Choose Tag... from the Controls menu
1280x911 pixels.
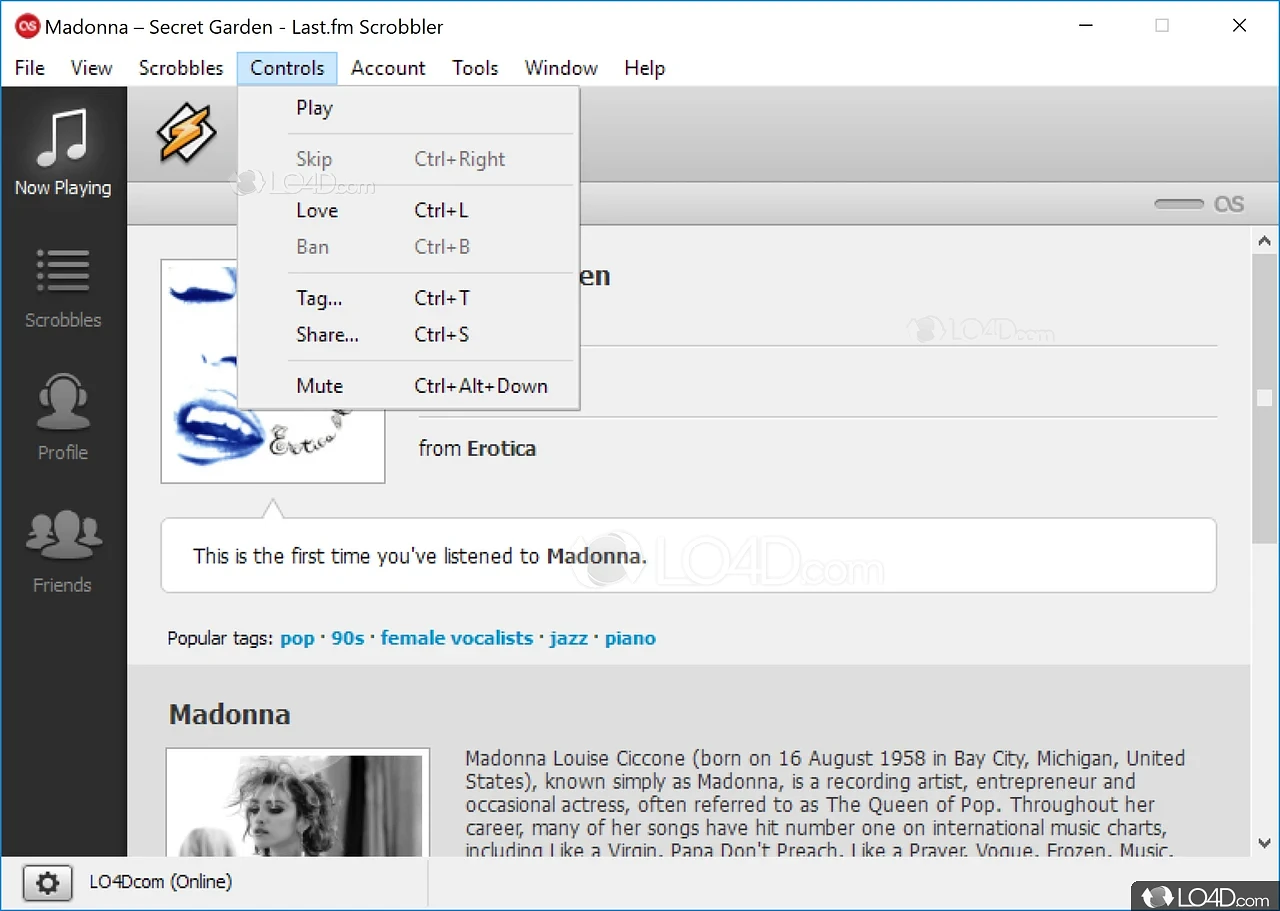click(x=408, y=298)
